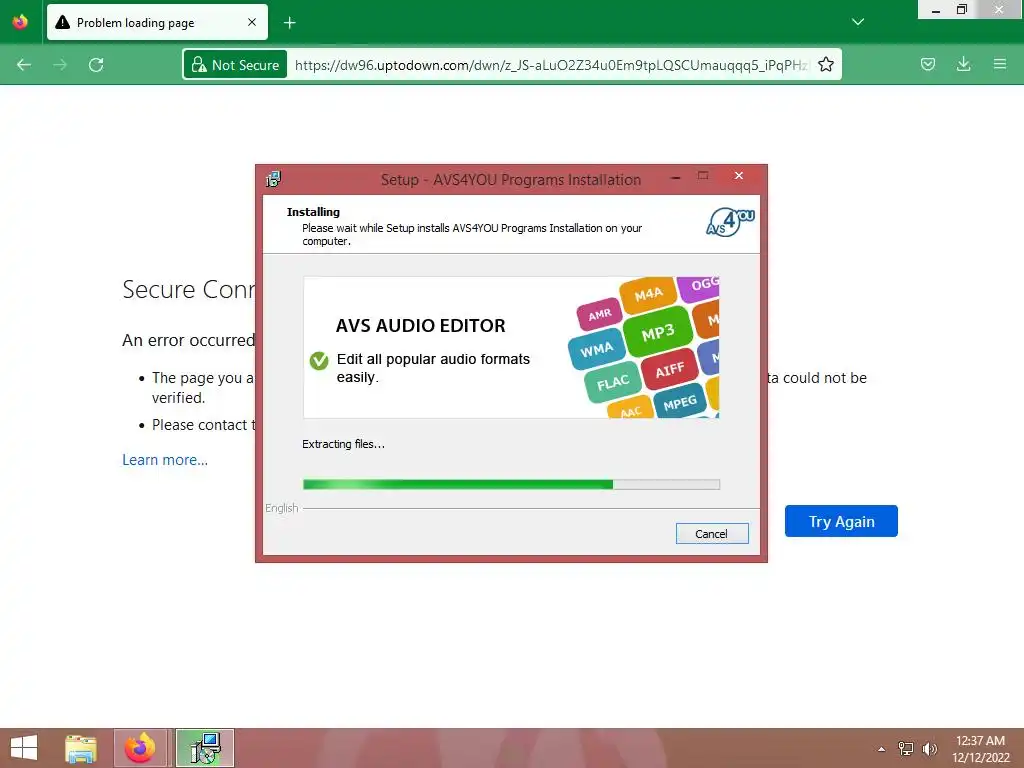Image resolution: width=1024 pixels, height=768 pixels.
Task: Open the taskbar clock and date
Action: (980, 748)
